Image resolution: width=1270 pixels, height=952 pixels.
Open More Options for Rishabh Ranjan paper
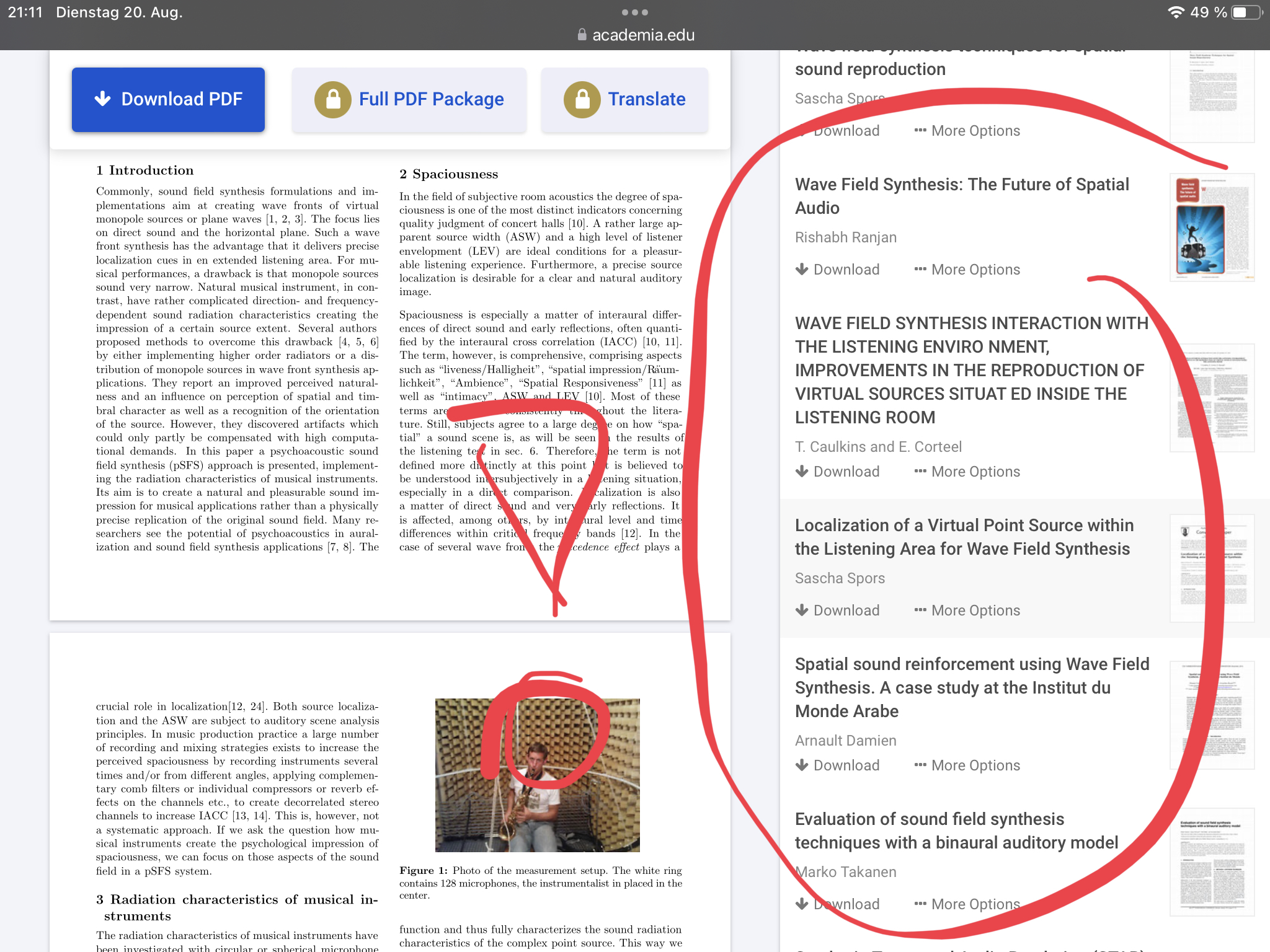click(967, 270)
